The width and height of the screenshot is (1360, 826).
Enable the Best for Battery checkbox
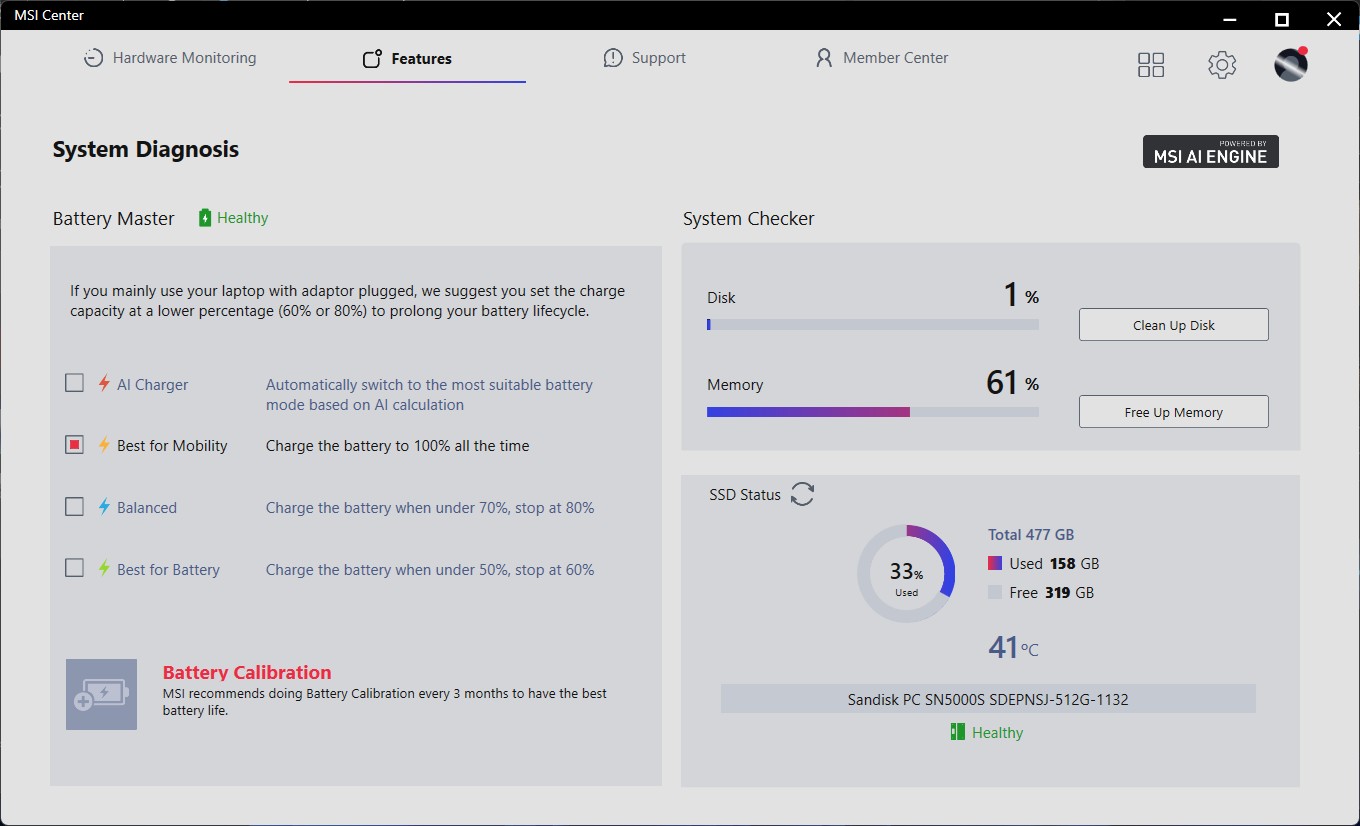[74, 569]
